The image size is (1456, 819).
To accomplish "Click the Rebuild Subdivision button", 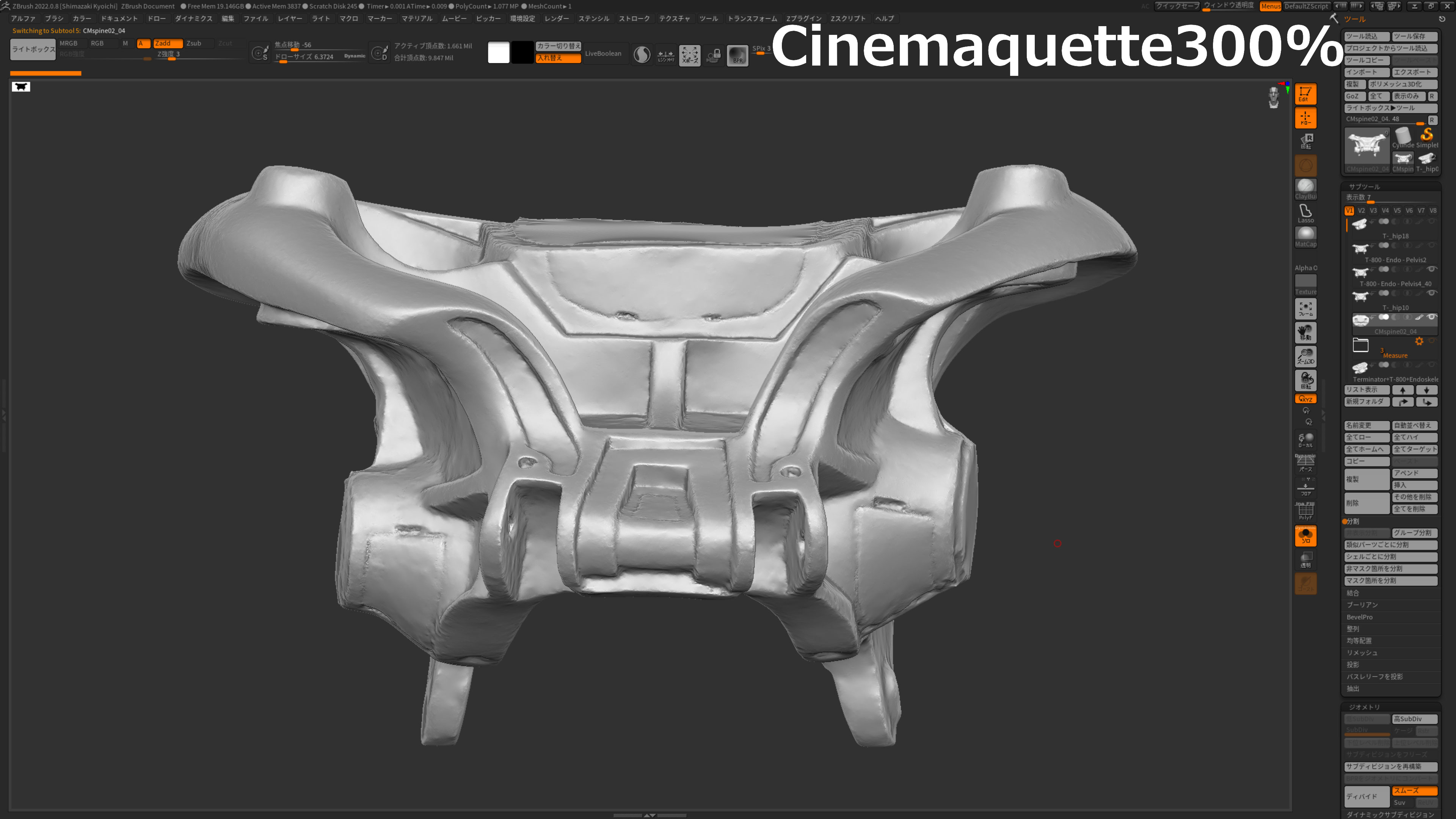I will click(1390, 766).
